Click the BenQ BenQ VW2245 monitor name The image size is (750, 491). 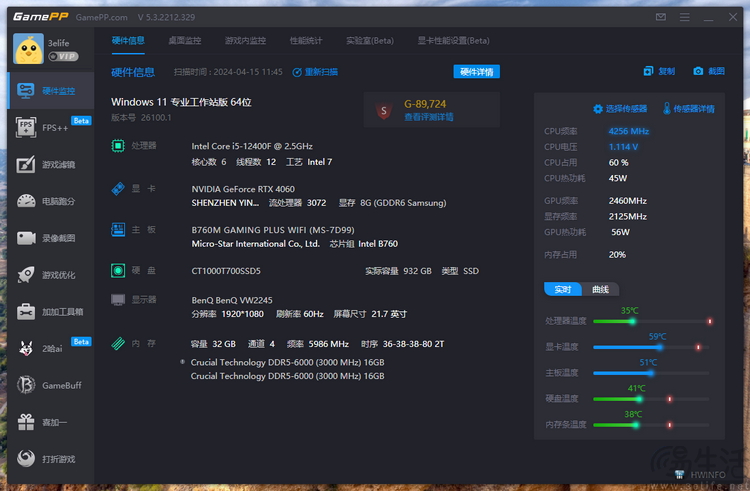(x=232, y=300)
